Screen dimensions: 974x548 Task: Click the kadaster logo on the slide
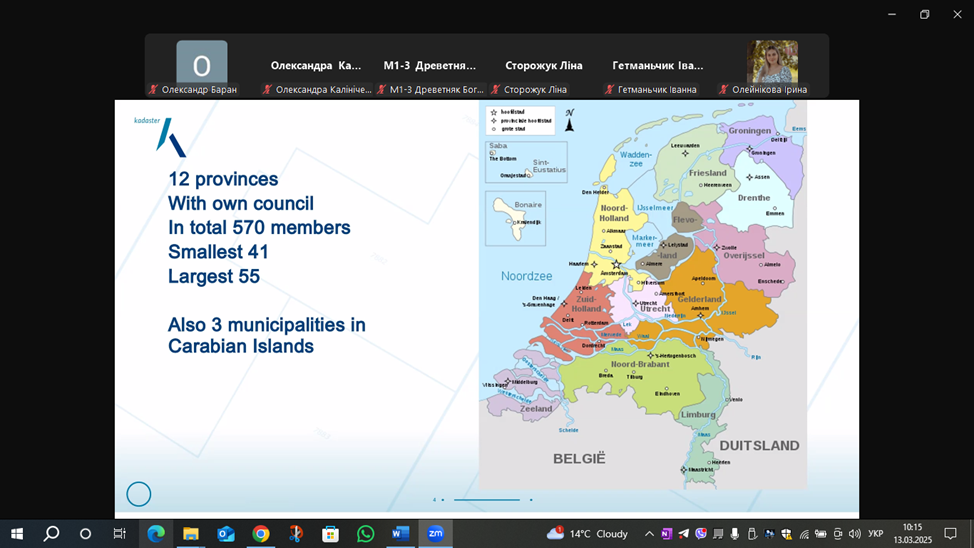coord(160,136)
